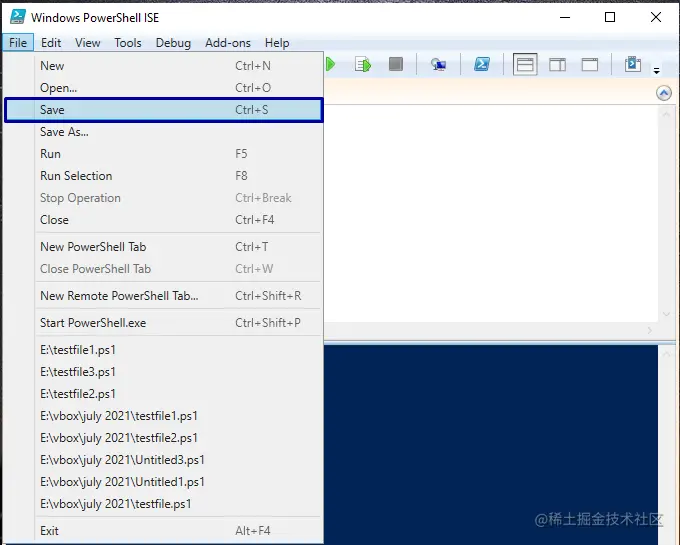This screenshot has width=680, height=545.
Task: Open the Add-ons menu
Action: pyautogui.click(x=228, y=42)
